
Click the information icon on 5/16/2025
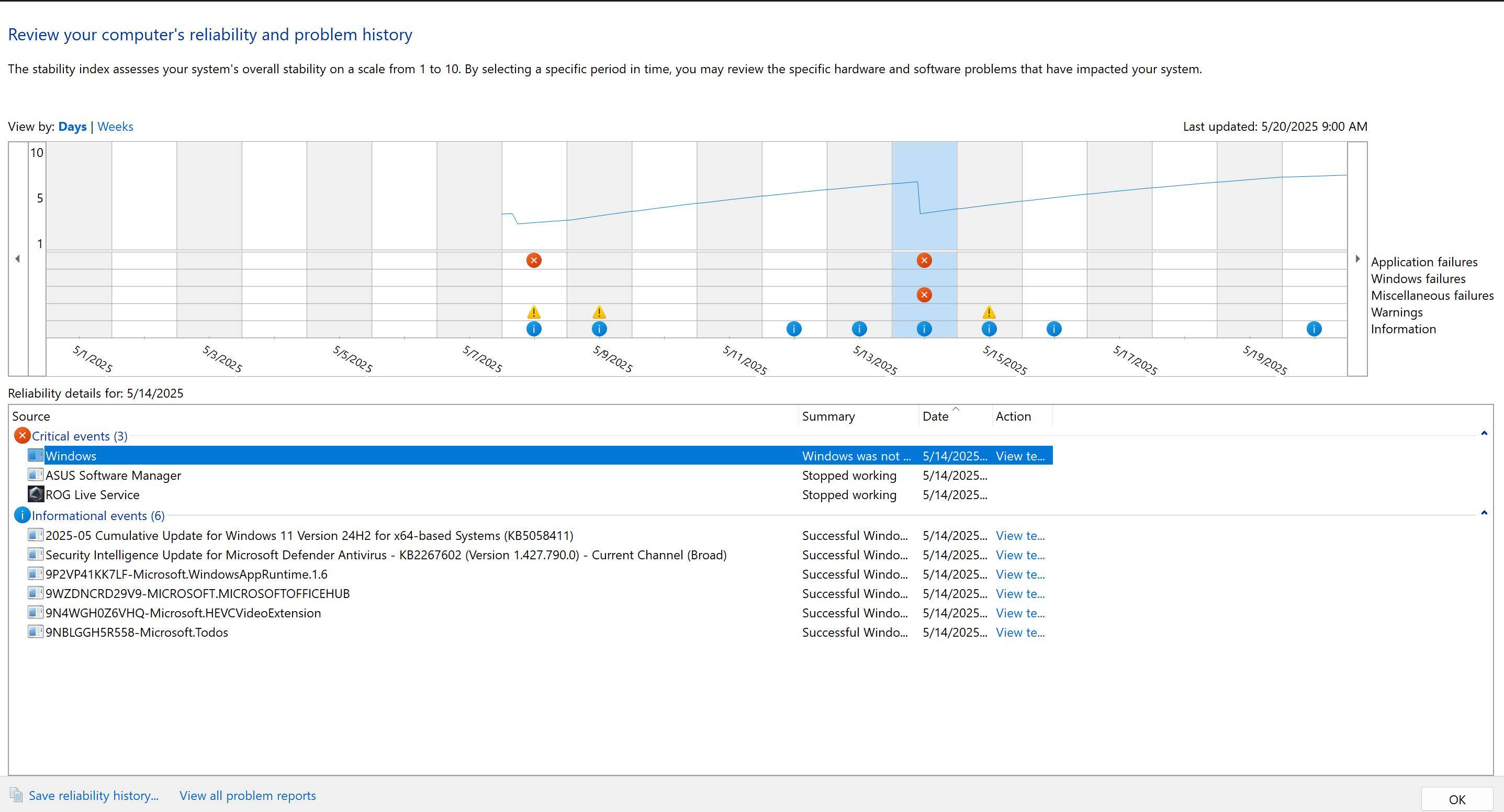[x=1053, y=329]
